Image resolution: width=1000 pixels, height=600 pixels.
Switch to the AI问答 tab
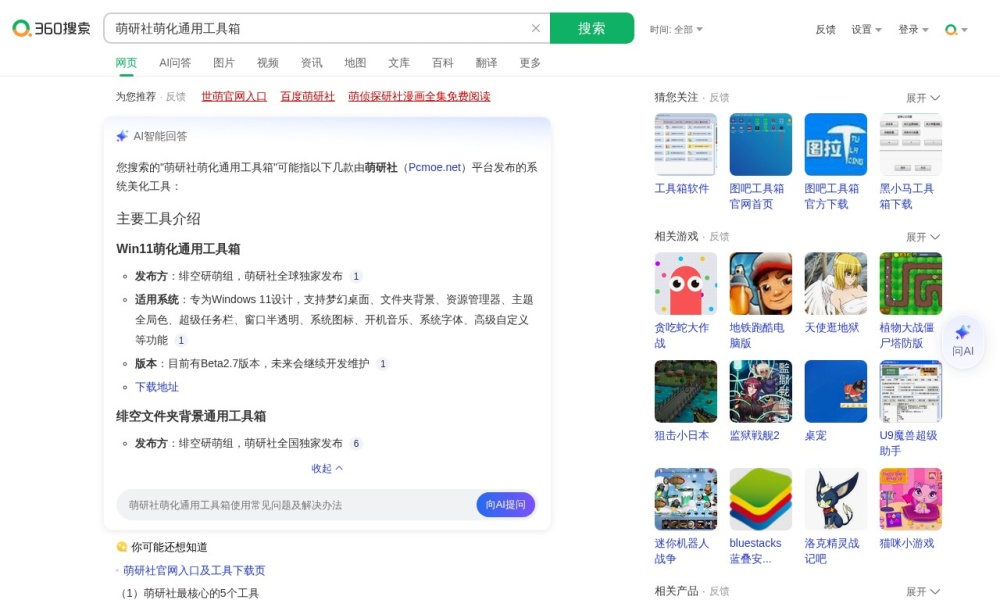[x=175, y=62]
